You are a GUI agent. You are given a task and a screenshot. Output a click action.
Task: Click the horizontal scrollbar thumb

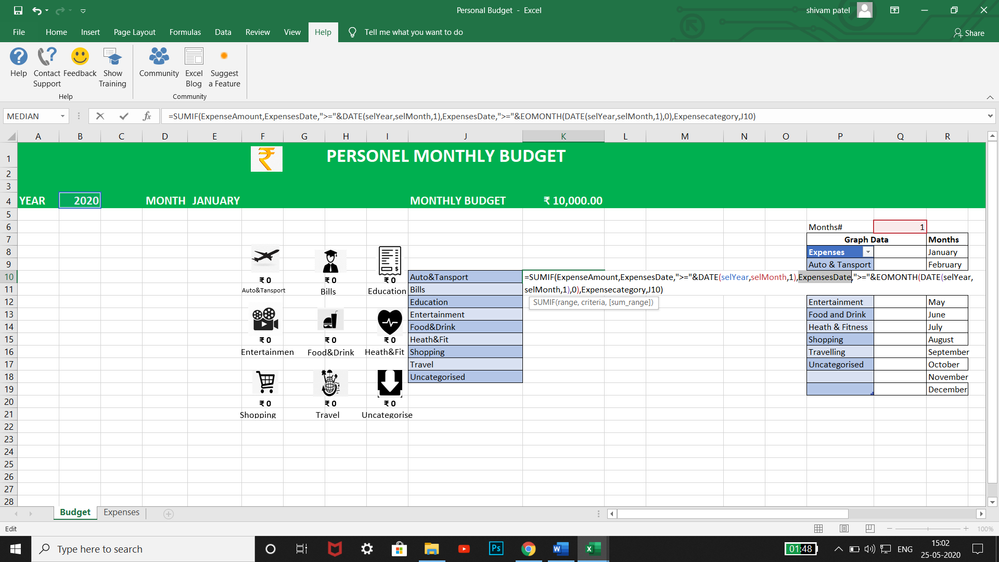tap(733, 514)
